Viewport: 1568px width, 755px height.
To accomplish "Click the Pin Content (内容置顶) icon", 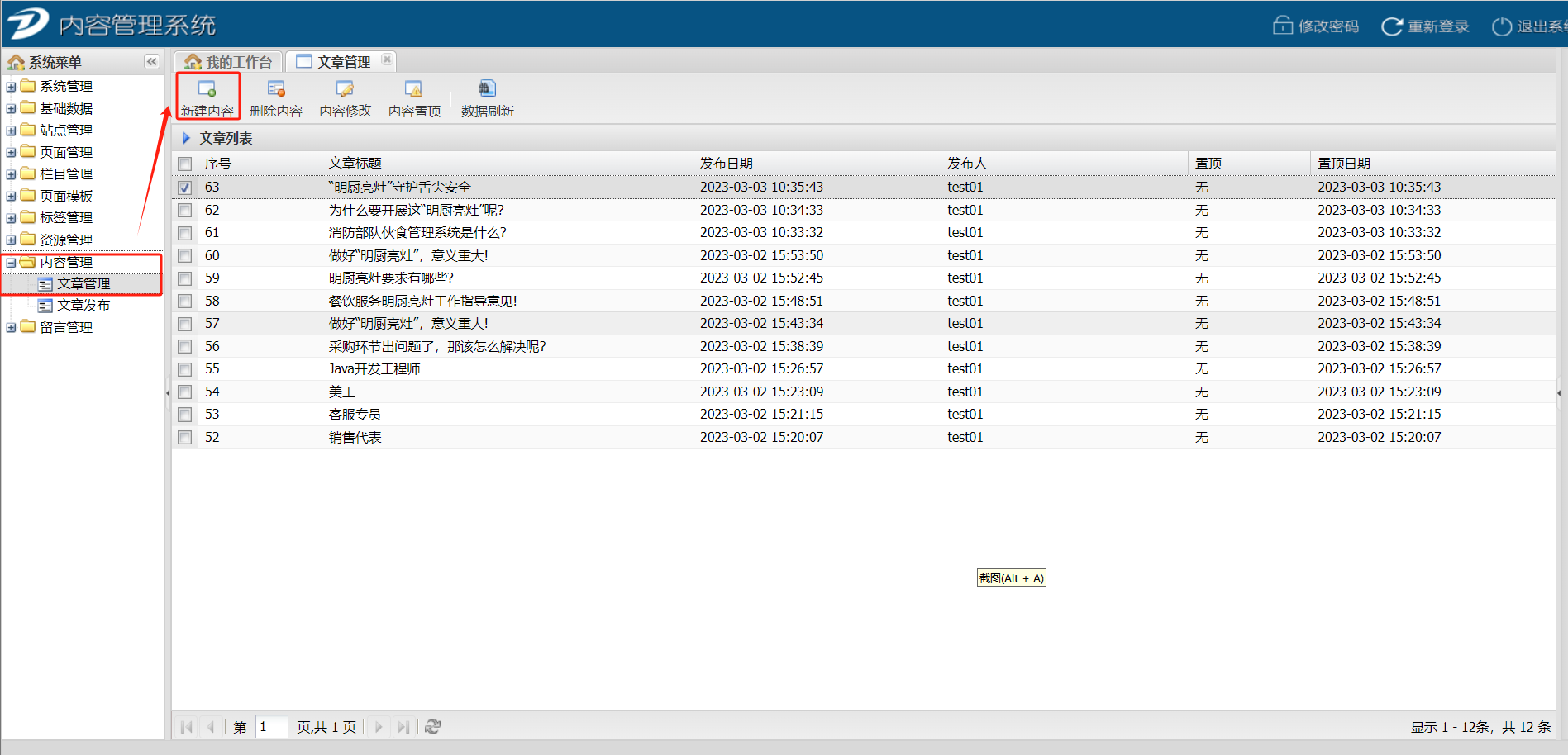I will (413, 89).
